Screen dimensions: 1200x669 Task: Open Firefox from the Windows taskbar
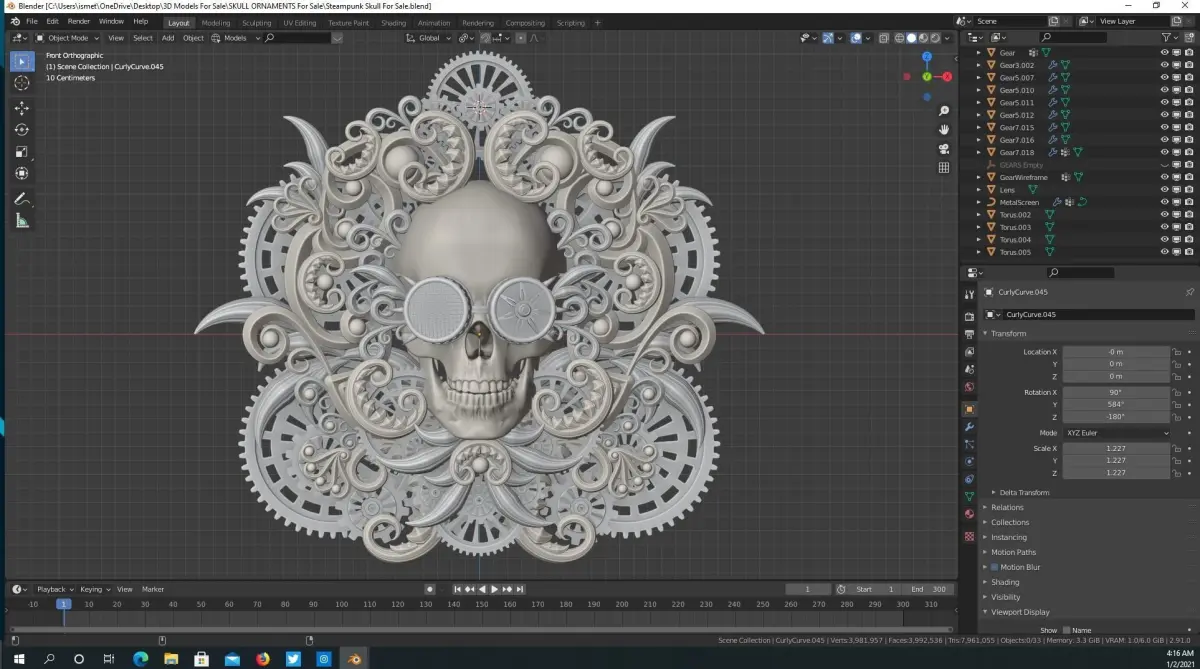point(263,659)
